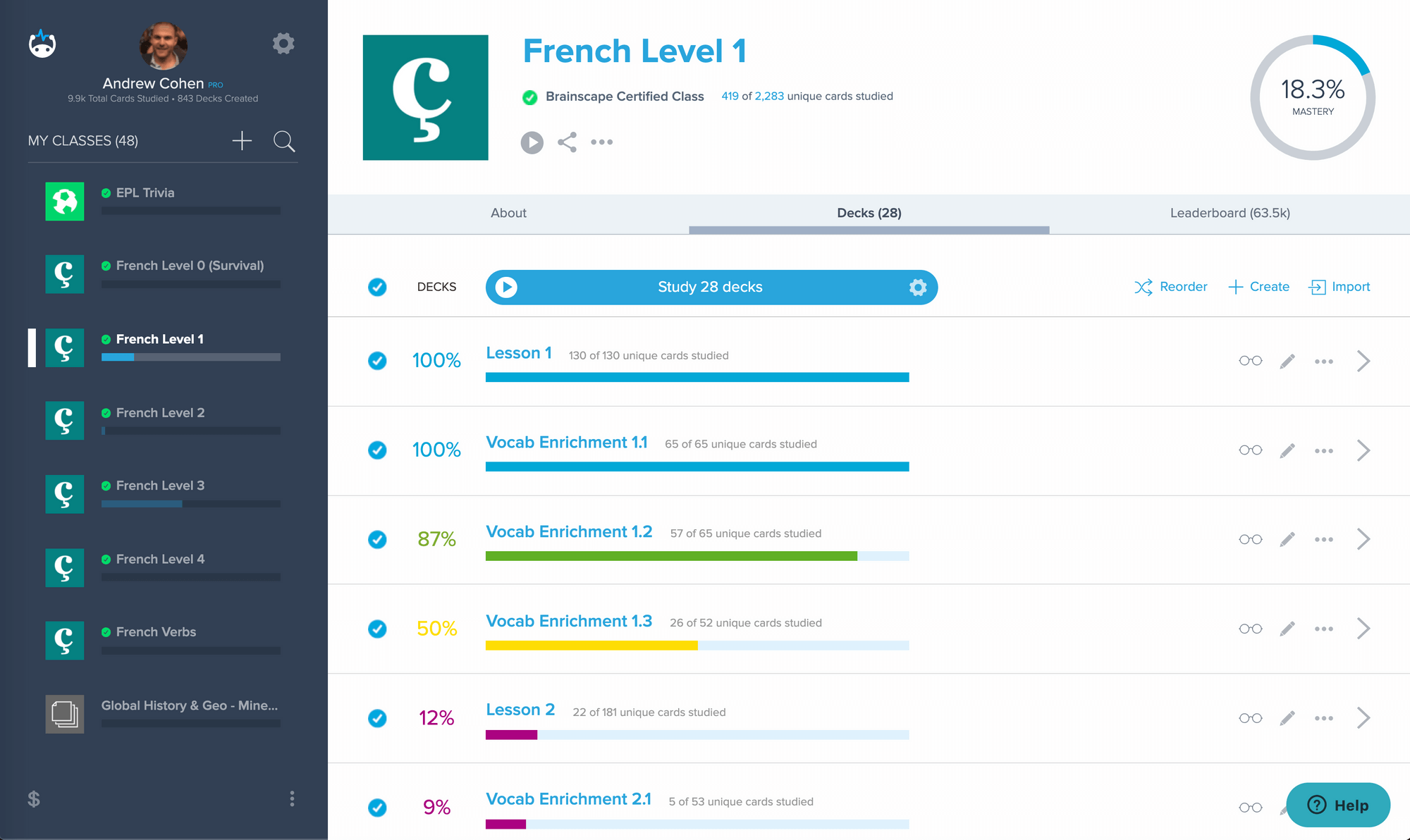Click the share icon for French Level 1
1410x840 pixels.
(567, 141)
